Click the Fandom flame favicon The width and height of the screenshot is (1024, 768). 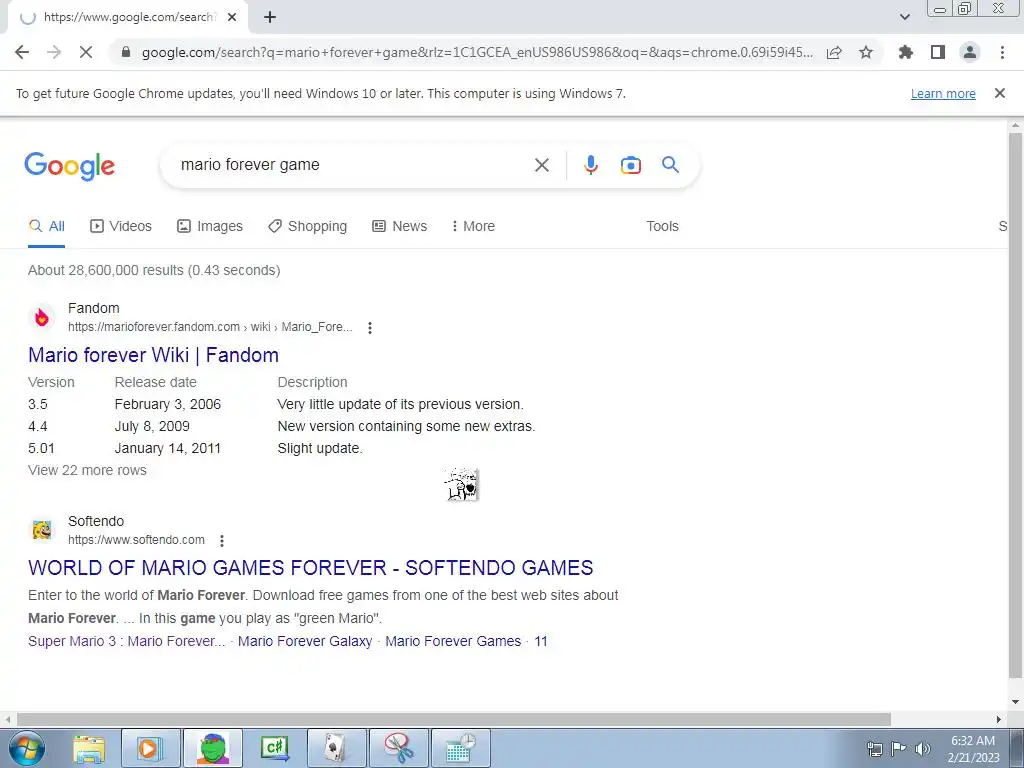[42, 318]
